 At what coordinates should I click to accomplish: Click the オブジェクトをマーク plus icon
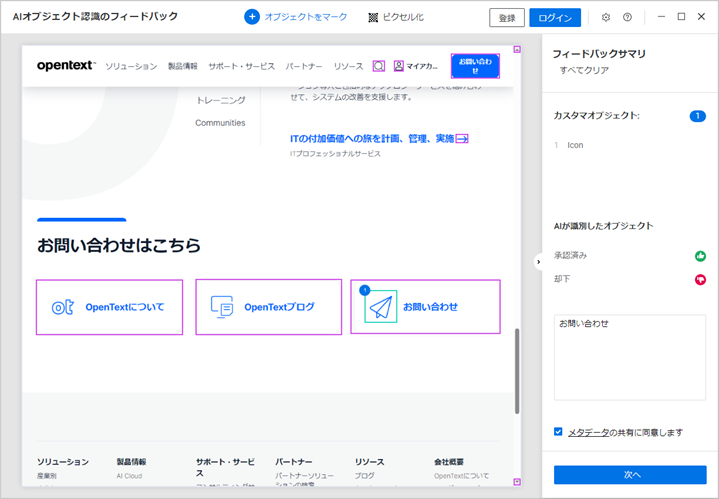click(x=252, y=17)
